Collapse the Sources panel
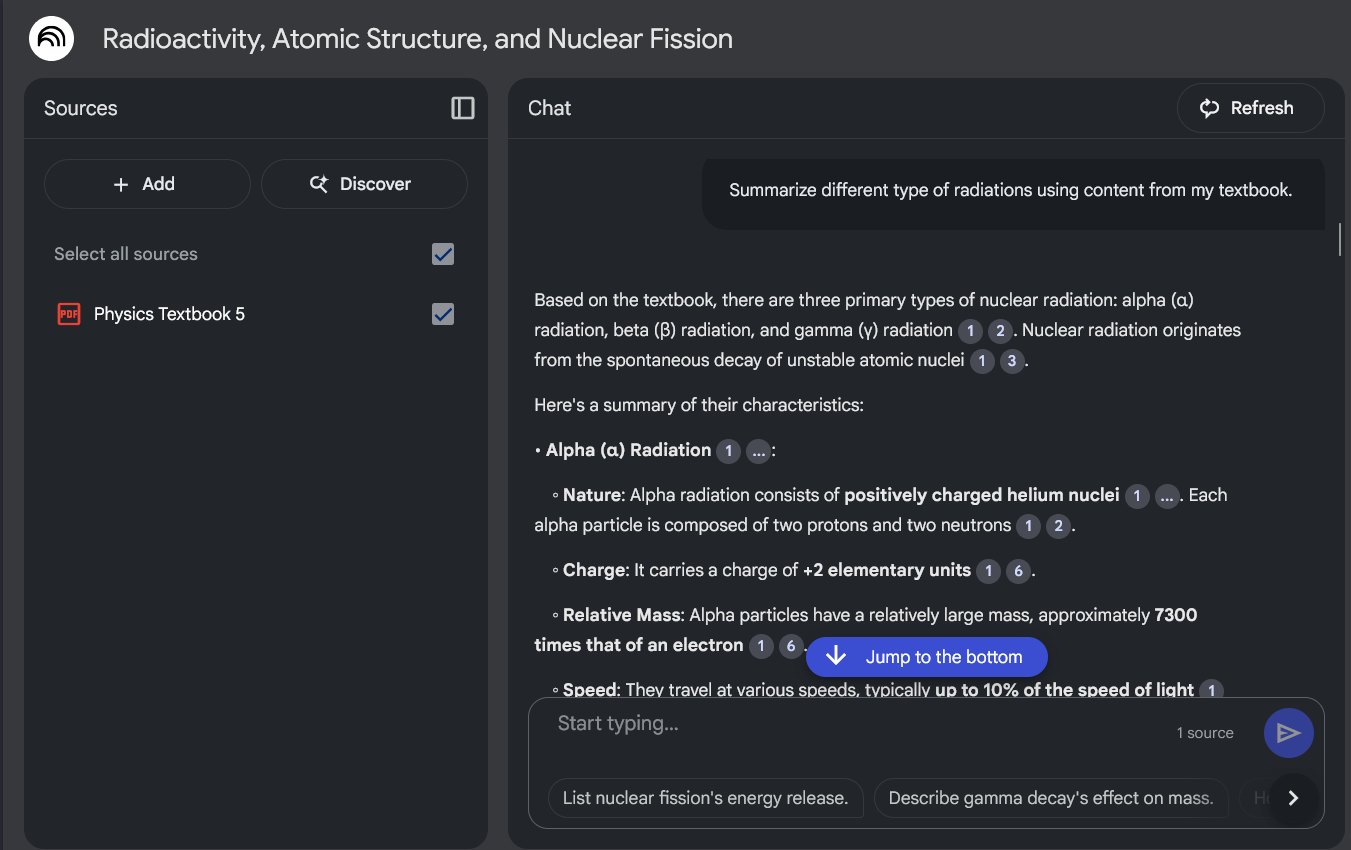 462,108
